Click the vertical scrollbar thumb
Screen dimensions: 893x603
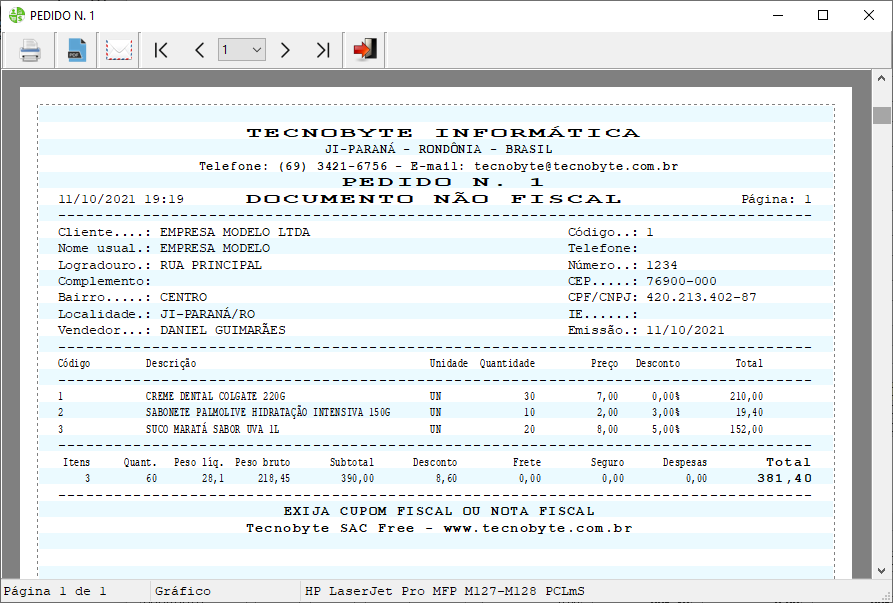[x=881, y=114]
